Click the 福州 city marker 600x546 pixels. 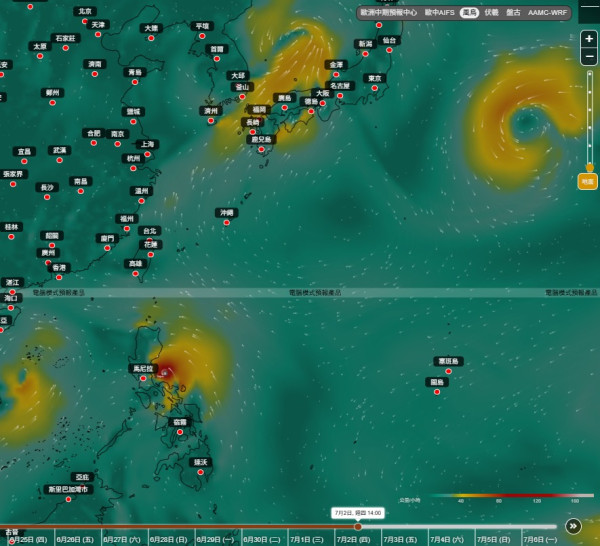(x=127, y=228)
